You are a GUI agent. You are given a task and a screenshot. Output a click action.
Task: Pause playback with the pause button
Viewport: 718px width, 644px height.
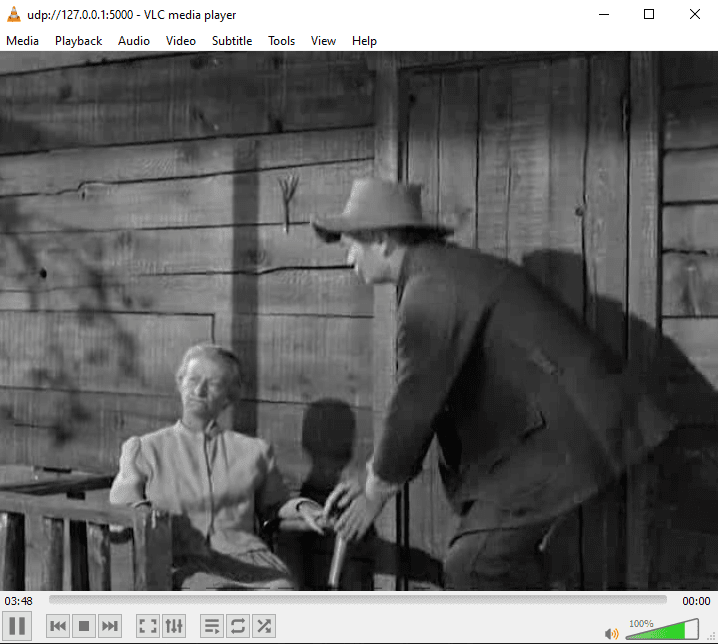click(17, 626)
